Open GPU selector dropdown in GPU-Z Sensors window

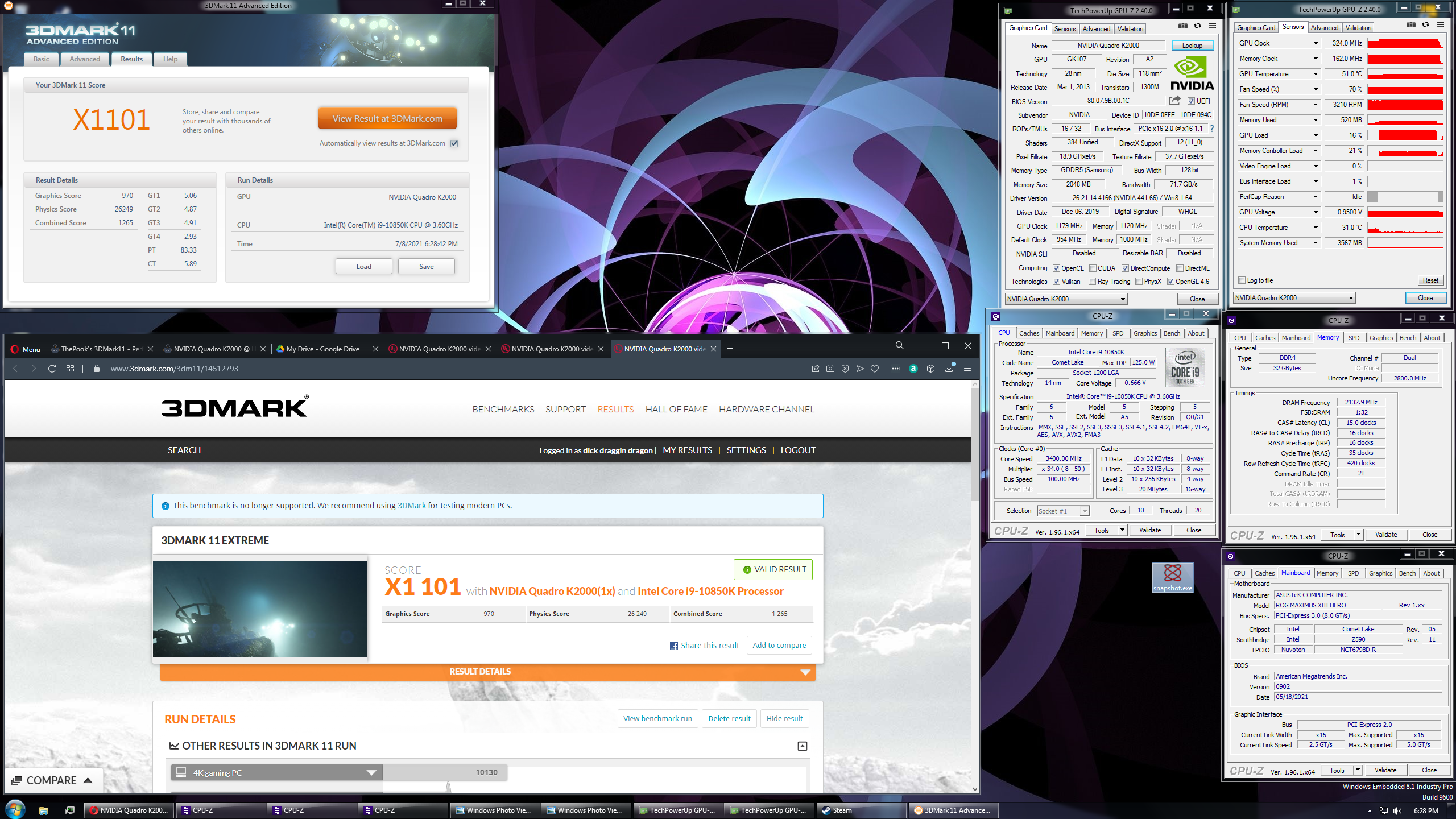[1294, 298]
